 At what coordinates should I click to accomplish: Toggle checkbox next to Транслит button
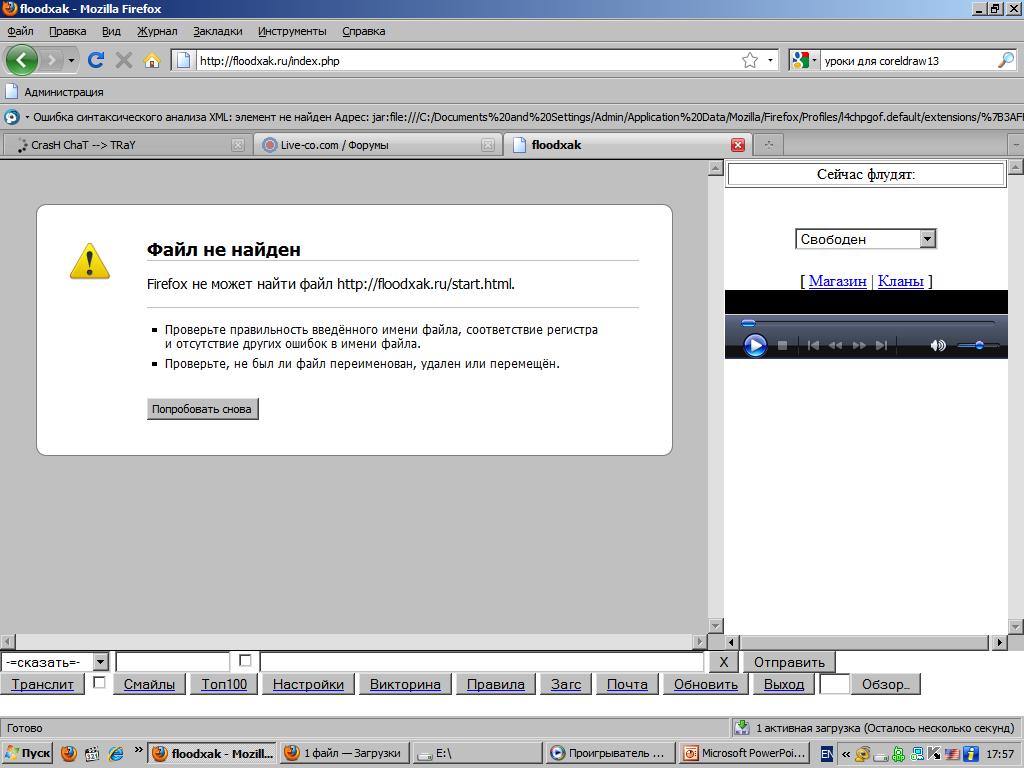coord(99,682)
